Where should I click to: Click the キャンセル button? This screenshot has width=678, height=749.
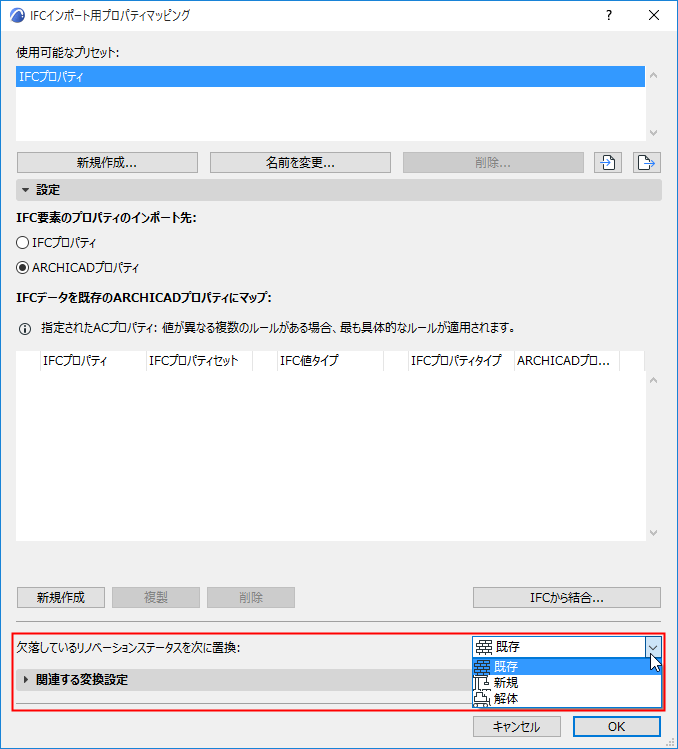(x=517, y=727)
